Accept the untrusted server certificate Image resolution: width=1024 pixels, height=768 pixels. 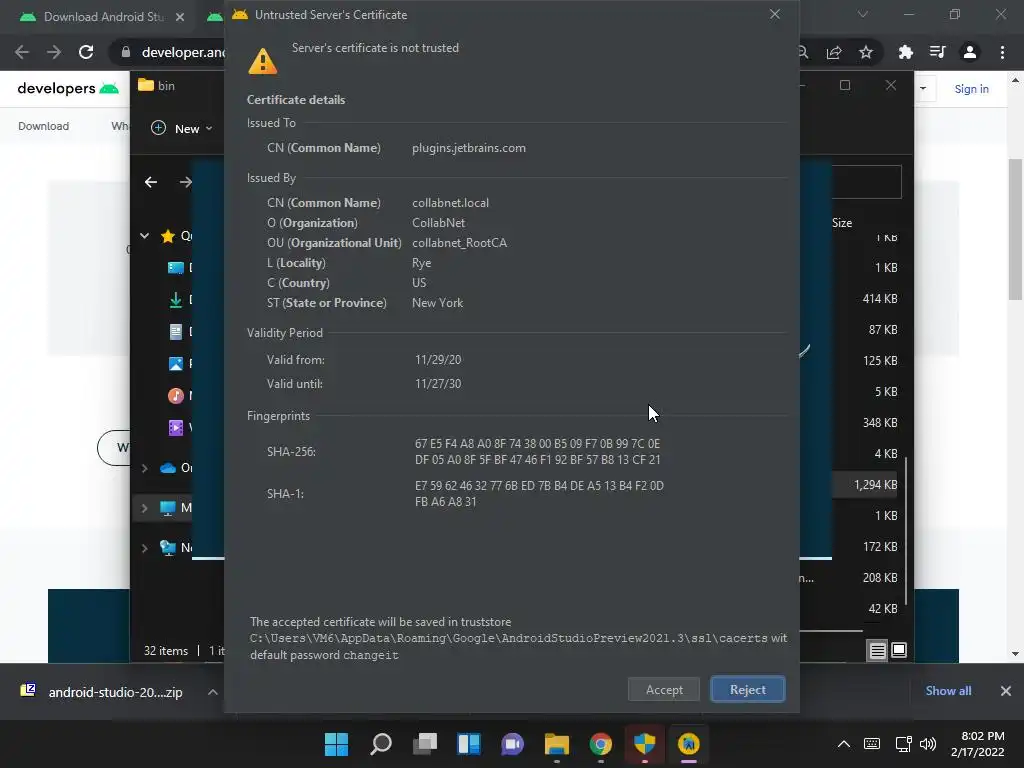tap(664, 690)
